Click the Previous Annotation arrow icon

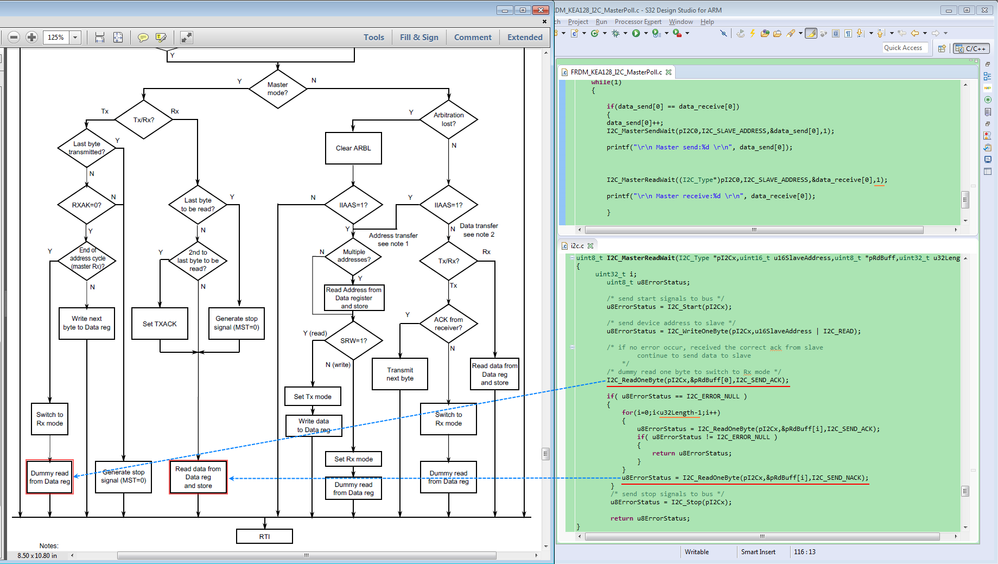pyautogui.click(x=880, y=33)
